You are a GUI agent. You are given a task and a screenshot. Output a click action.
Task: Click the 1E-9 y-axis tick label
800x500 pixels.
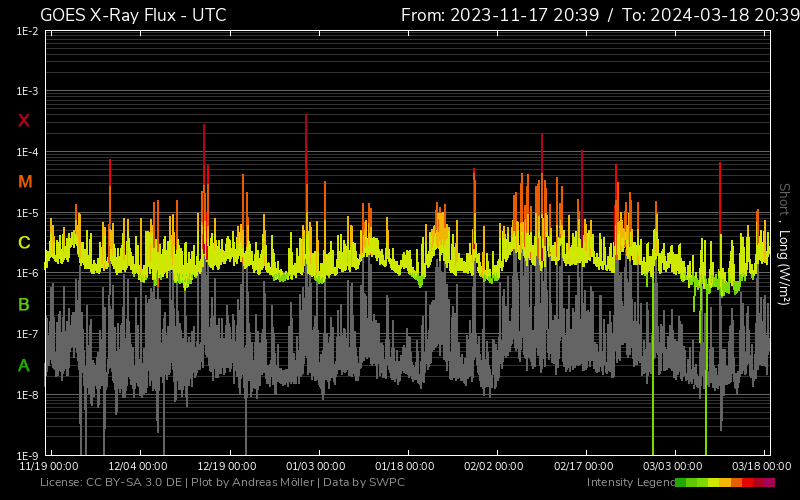tap(28, 456)
